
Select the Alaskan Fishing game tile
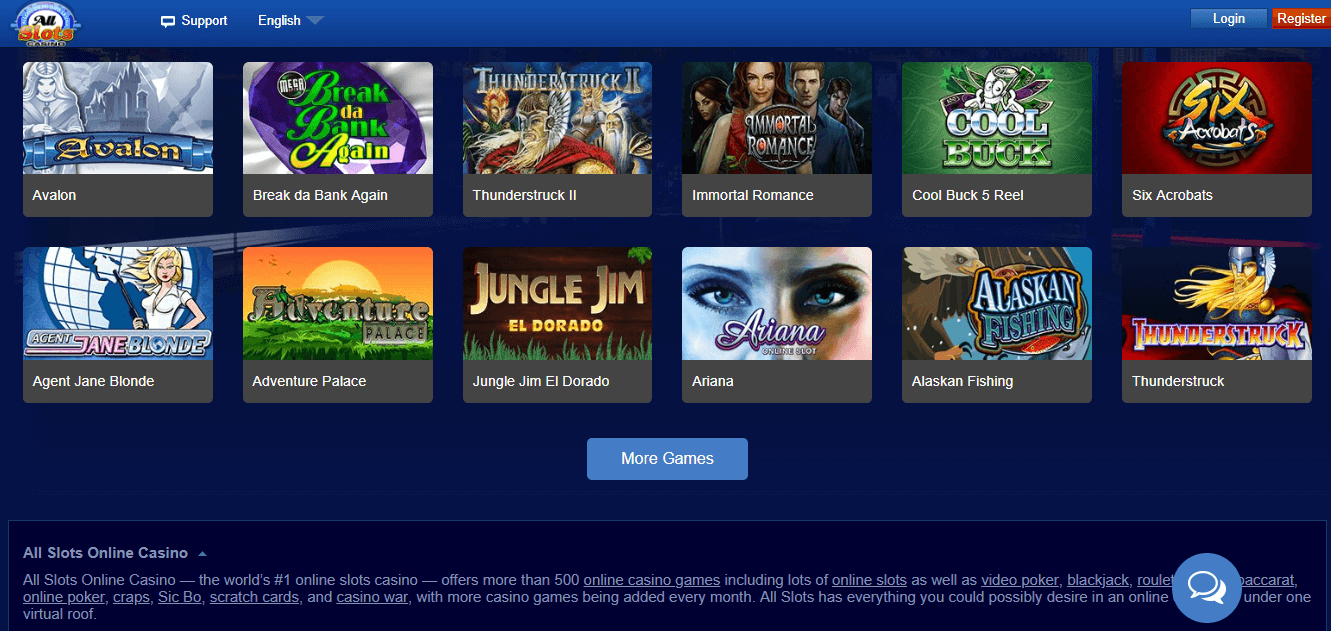click(997, 325)
